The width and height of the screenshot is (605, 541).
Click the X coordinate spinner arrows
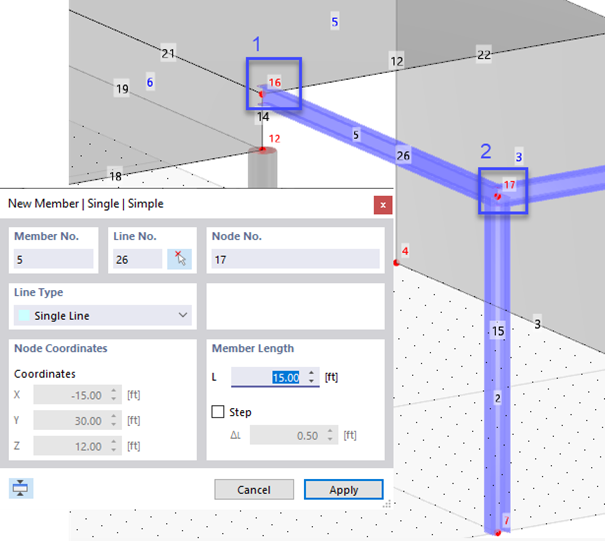click(113, 395)
